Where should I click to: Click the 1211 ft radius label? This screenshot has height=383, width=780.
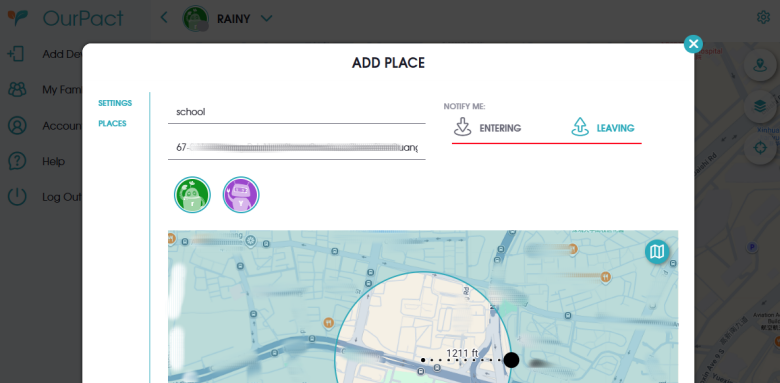click(x=462, y=353)
